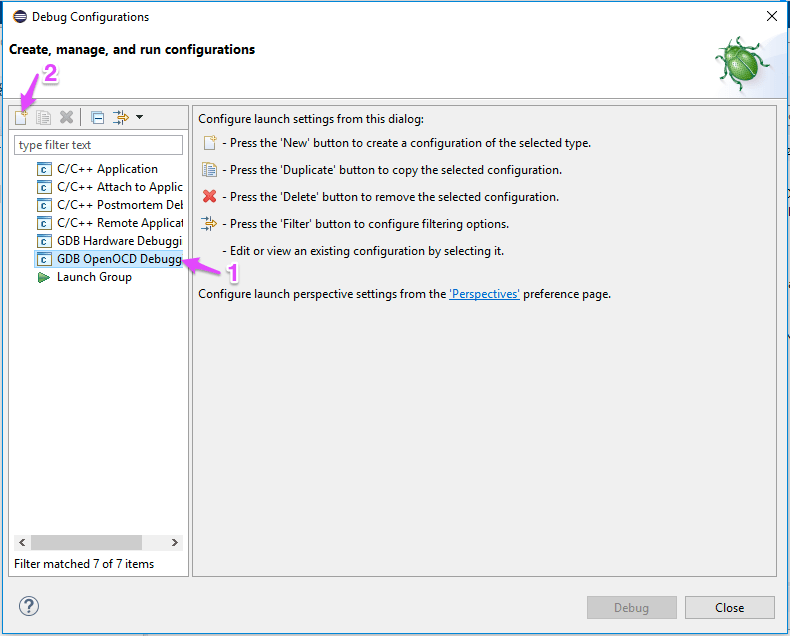Viewport: 790px width, 636px height.
Task: Select the Launch Group green arrow item
Action: tap(84, 277)
